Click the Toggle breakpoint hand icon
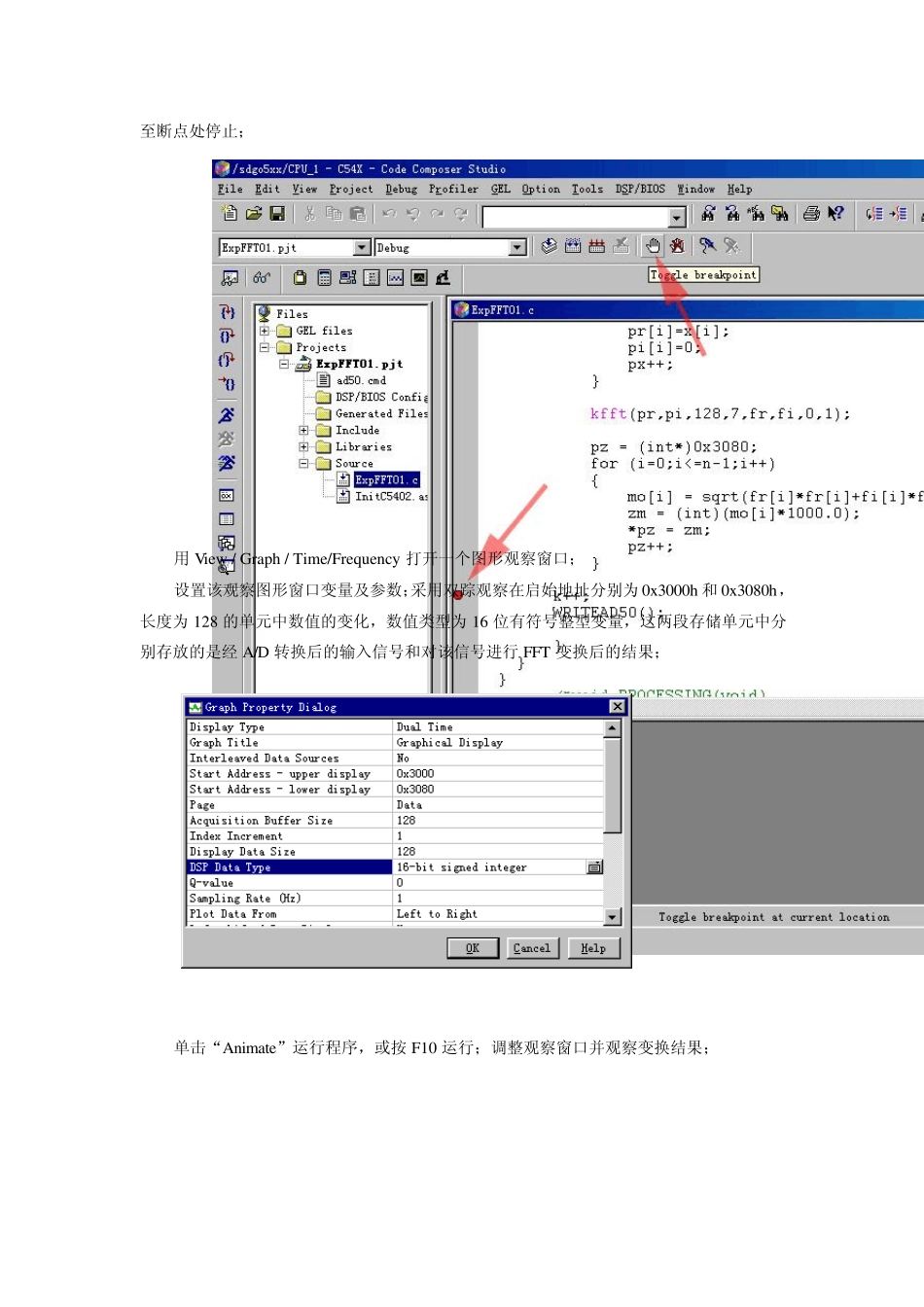The width and height of the screenshot is (924, 1307). tap(654, 246)
